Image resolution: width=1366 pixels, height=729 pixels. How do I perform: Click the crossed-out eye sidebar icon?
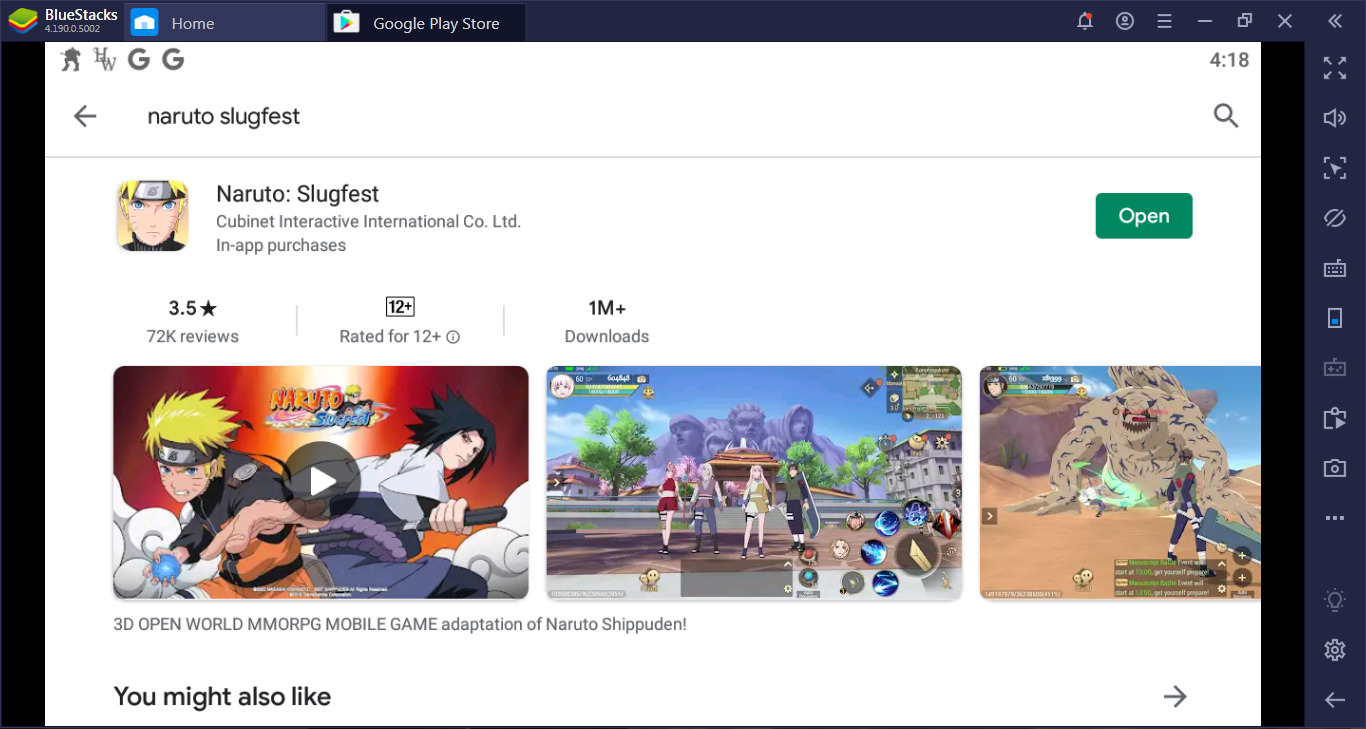1335,218
